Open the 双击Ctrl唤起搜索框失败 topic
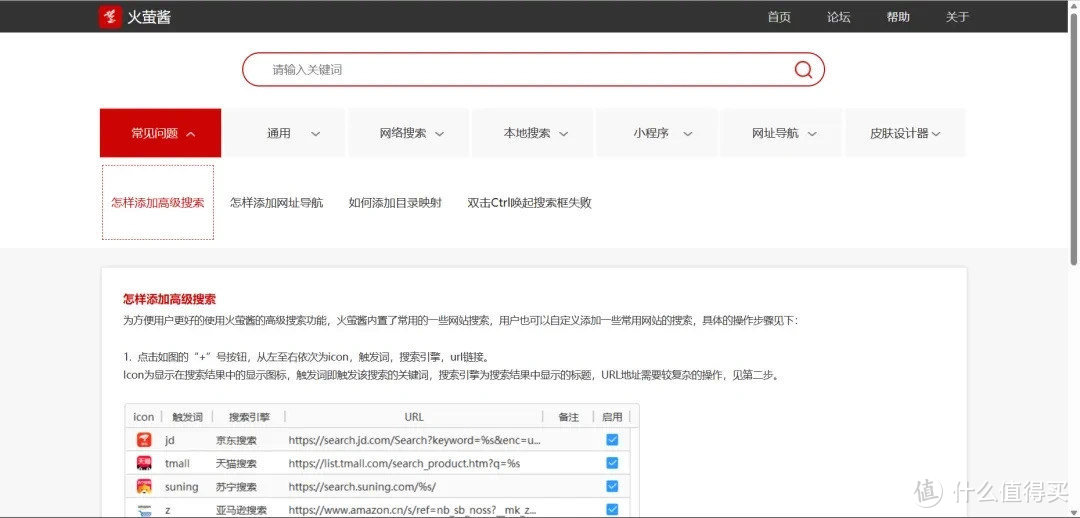Image resolution: width=1080 pixels, height=518 pixels. (529, 203)
